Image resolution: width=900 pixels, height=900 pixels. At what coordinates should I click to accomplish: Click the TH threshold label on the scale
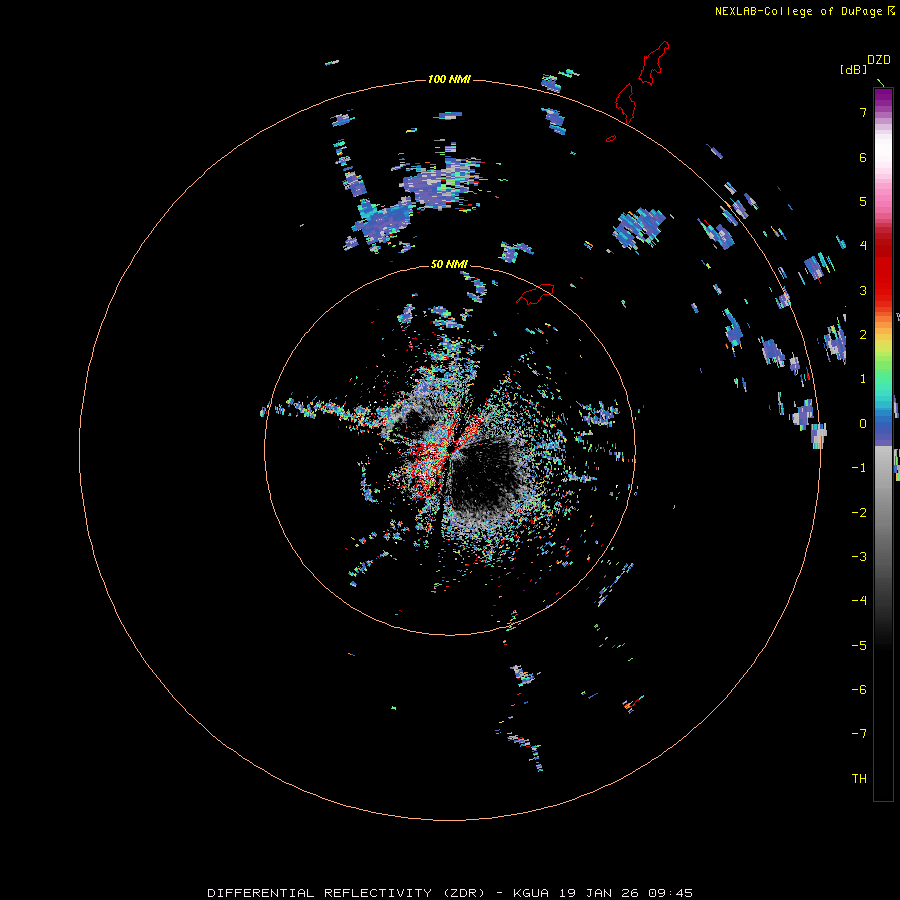click(859, 779)
